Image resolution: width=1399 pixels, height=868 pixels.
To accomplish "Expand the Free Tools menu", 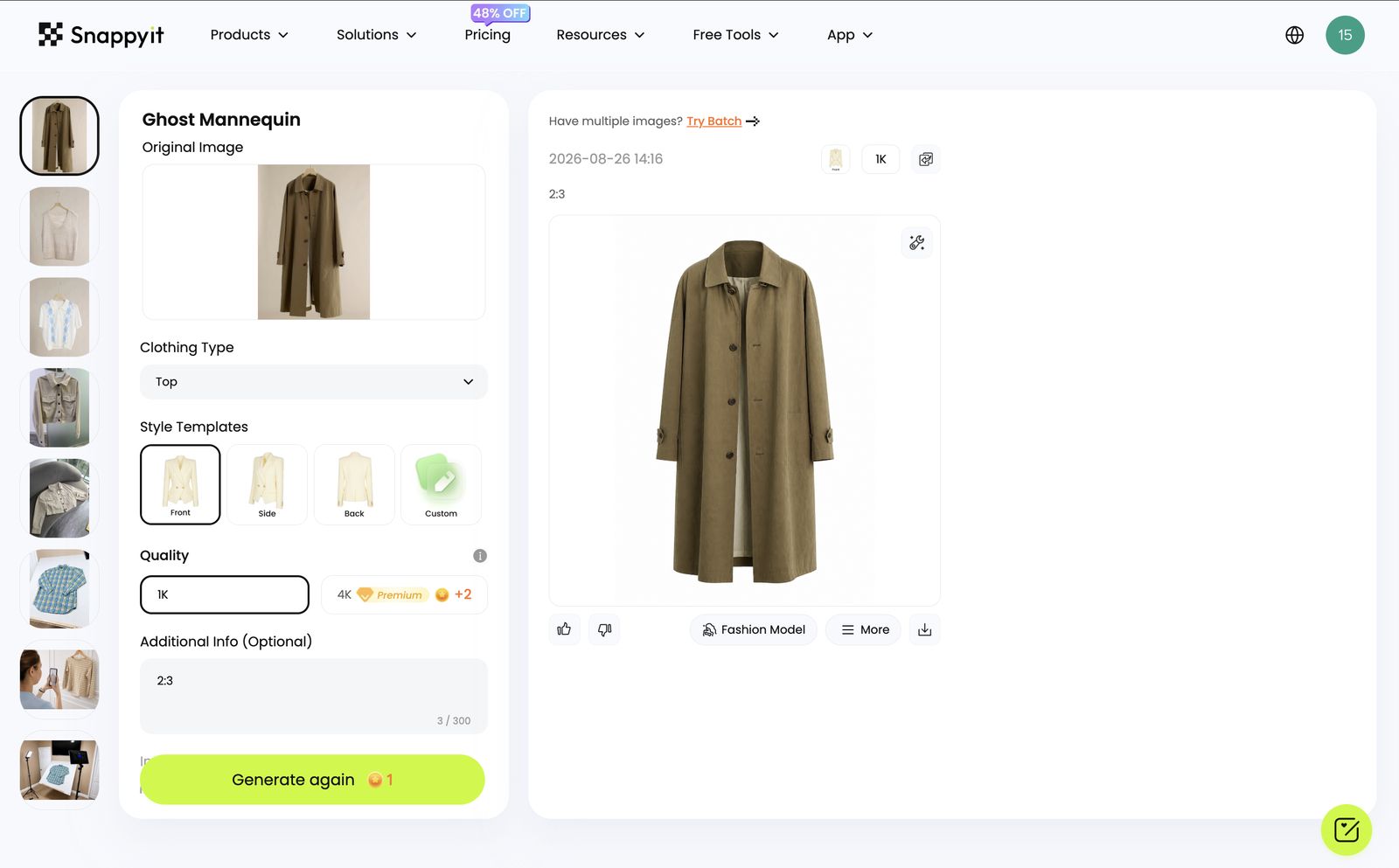I will pos(735,35).
